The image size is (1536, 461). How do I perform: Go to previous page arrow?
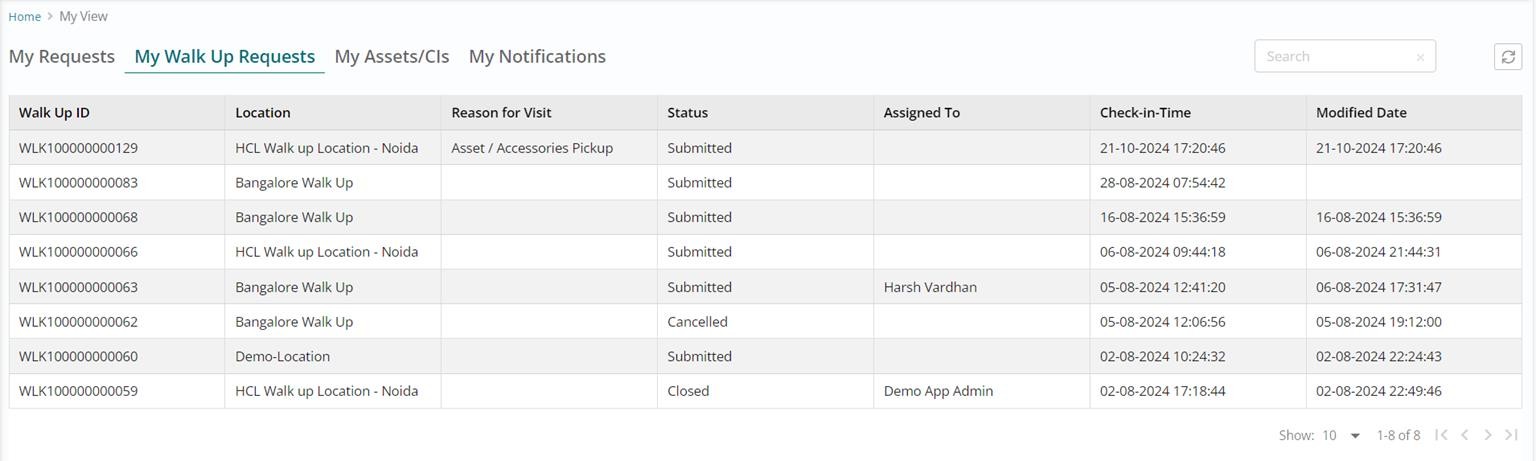(1464, 435)
